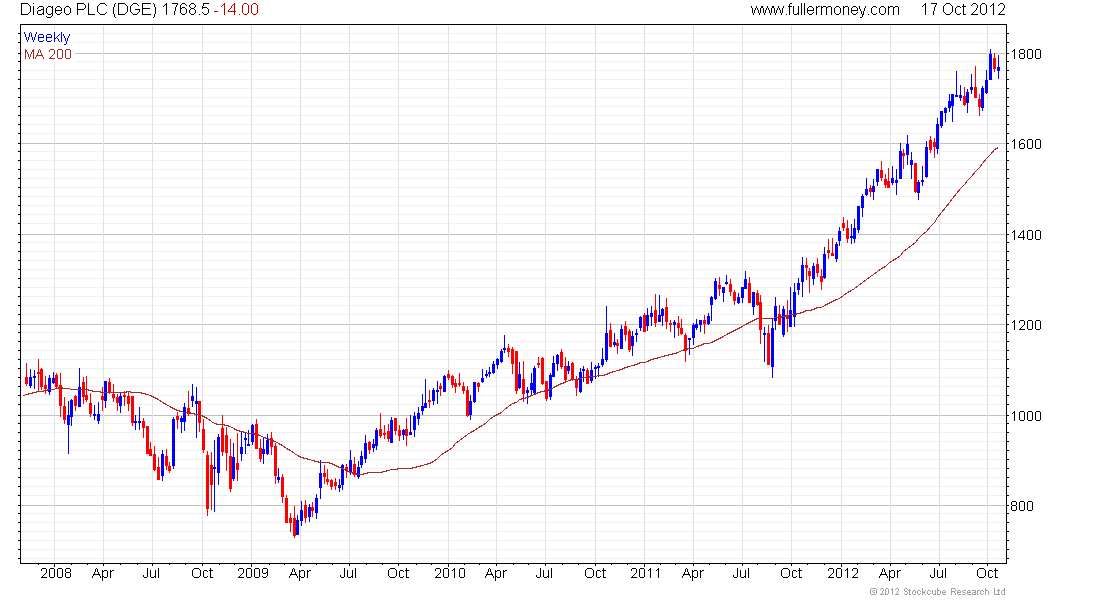
Task: Click the end of the MA 200 line
Action: [x=997, y=148]
